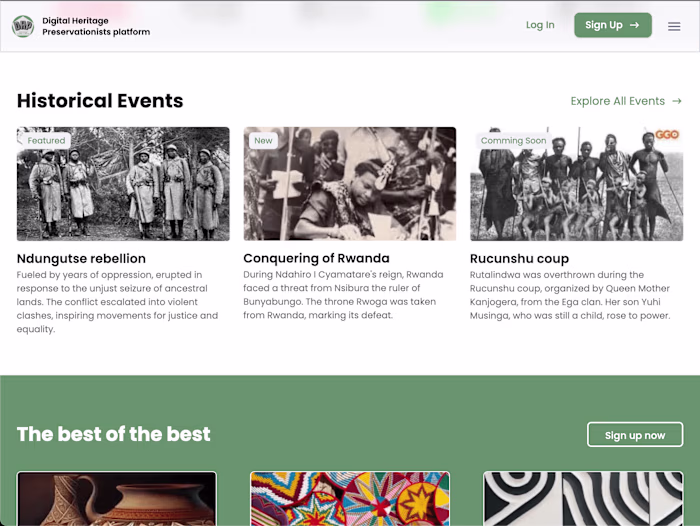Click the Ndungutse rebellion title
The height and width of the screenshot is (526, 700).
pos(81,258)
